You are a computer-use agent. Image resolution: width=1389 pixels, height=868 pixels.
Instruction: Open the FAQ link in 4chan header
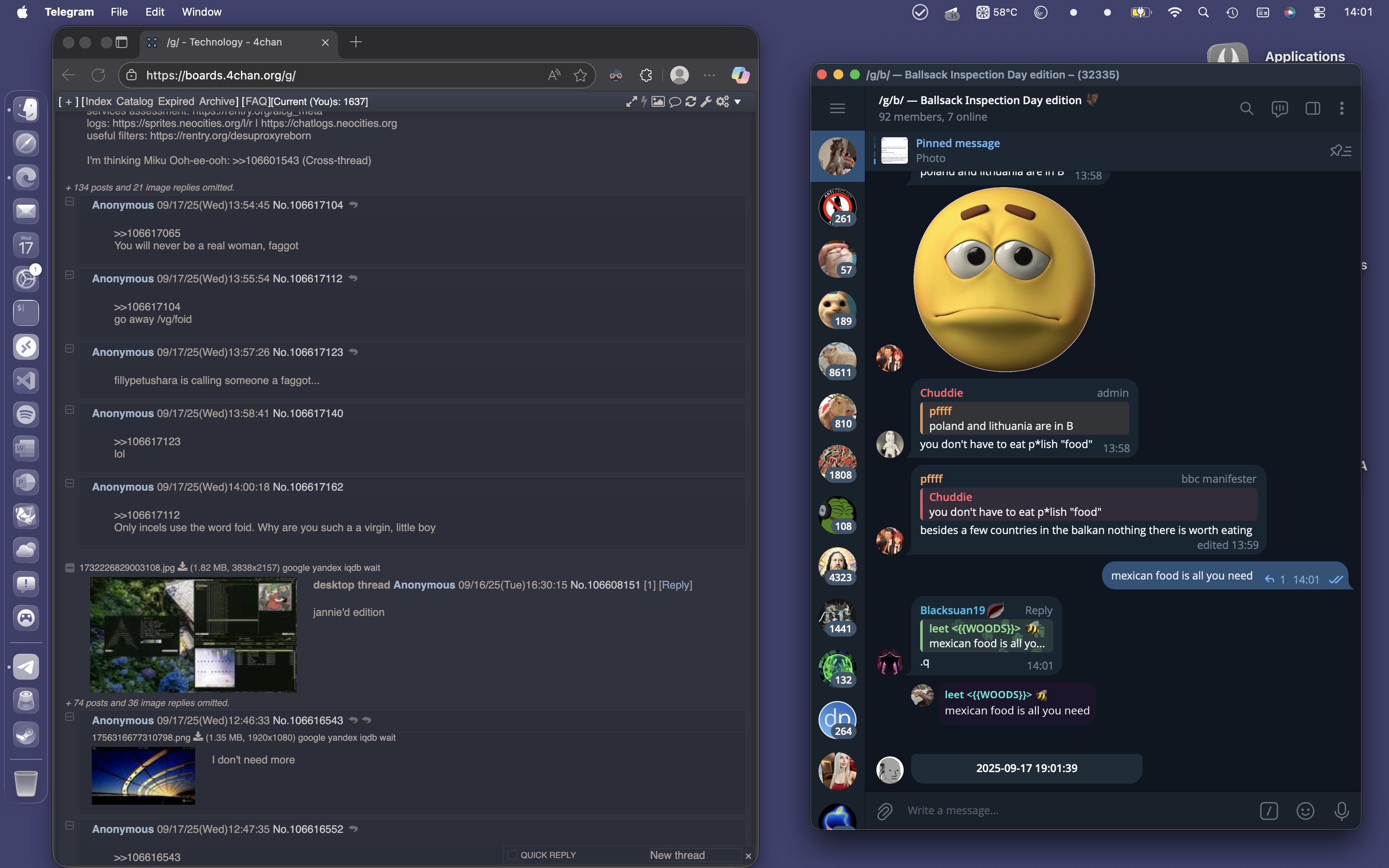click(x=256, y=102)
